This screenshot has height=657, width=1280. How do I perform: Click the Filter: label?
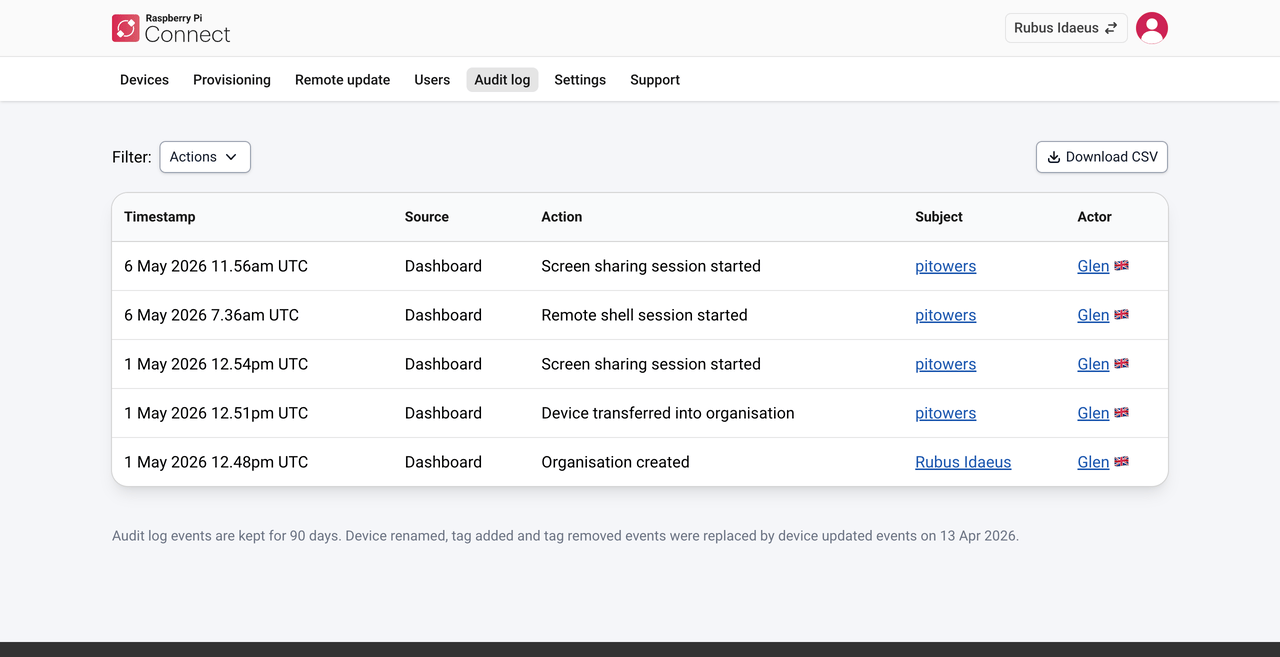[132, 157]
